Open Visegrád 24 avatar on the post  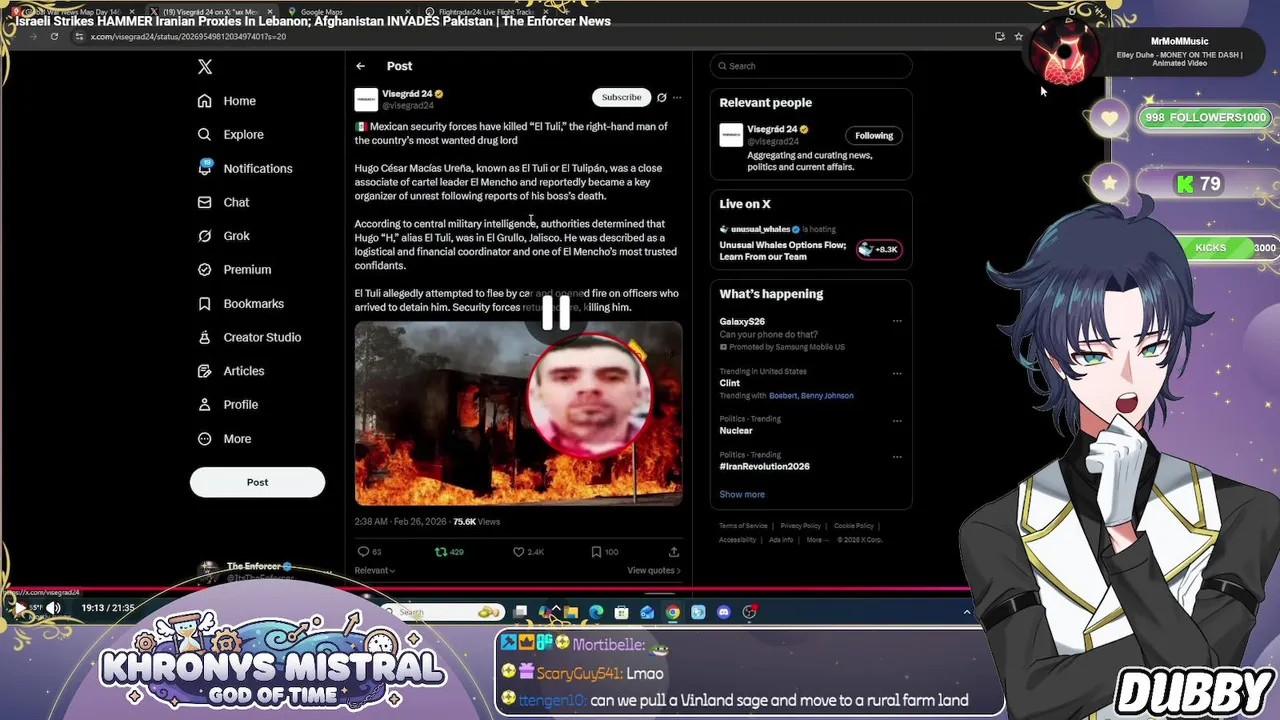tap(366, 99)
